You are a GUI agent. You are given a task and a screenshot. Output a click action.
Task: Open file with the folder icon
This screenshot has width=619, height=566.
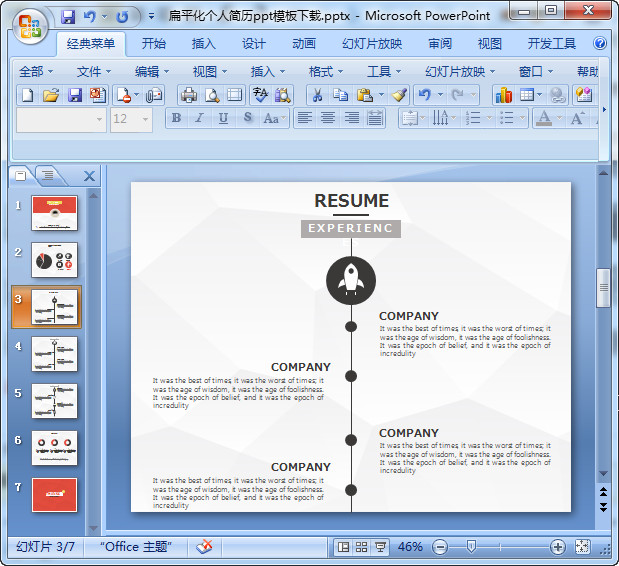[51, 95]
